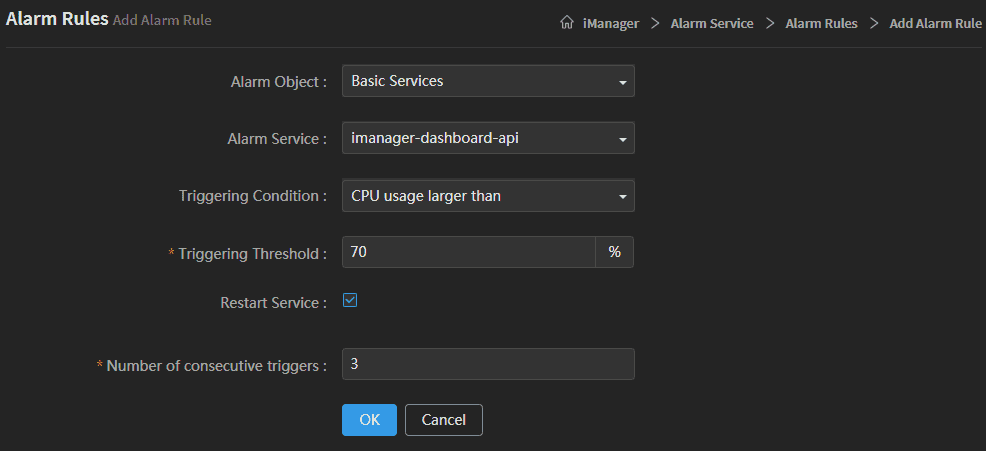Open the iManager breadcrumb link
The width and height of the screenshot is (986, 451).
click(610, 23)
